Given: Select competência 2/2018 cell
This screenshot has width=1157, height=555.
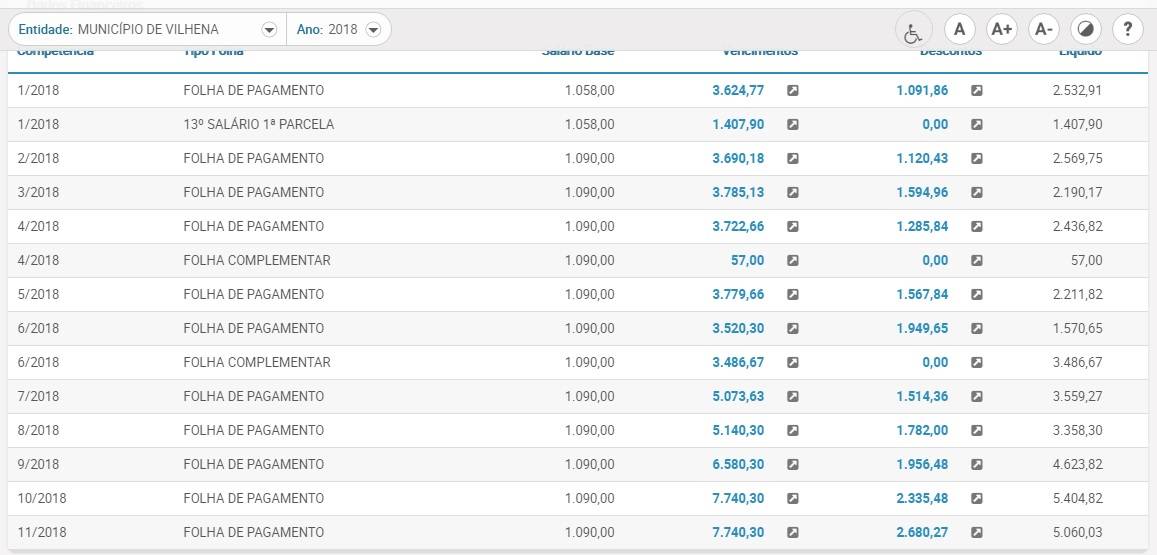Looking at the screenshot, I should tap(38, 159).
